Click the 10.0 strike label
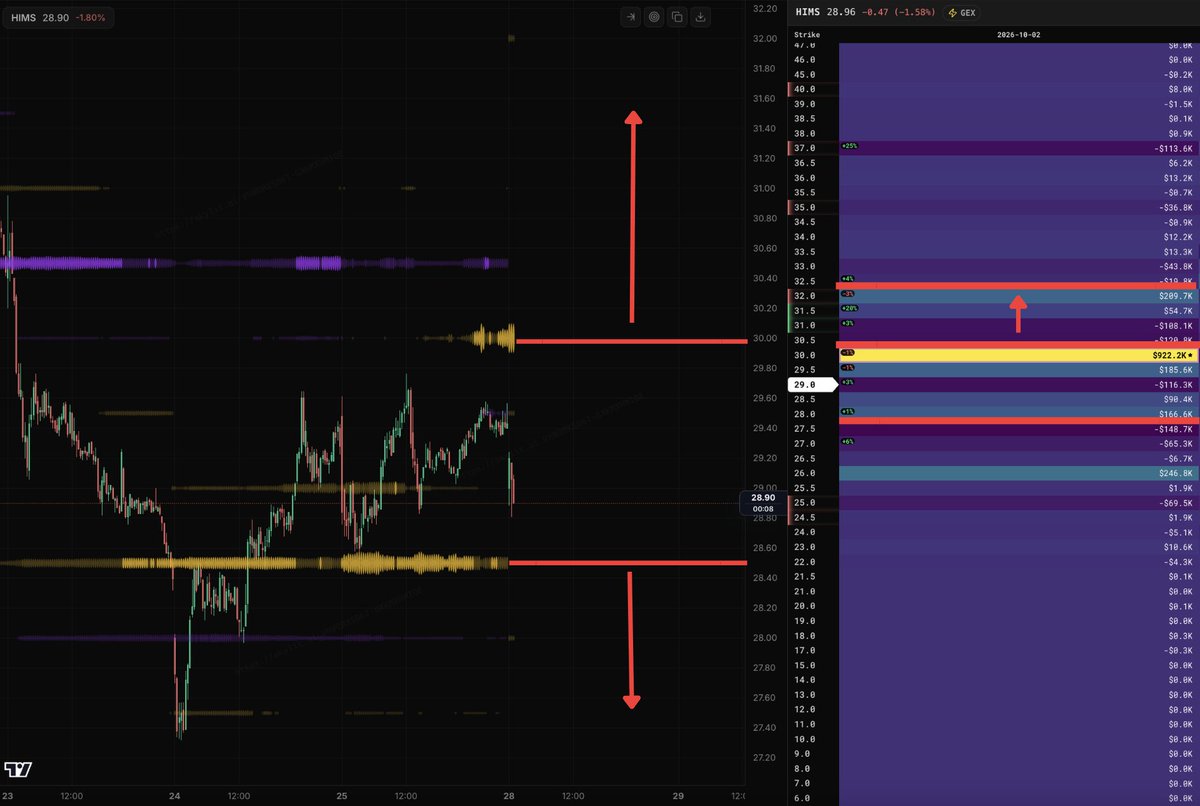 pos(804,739)
